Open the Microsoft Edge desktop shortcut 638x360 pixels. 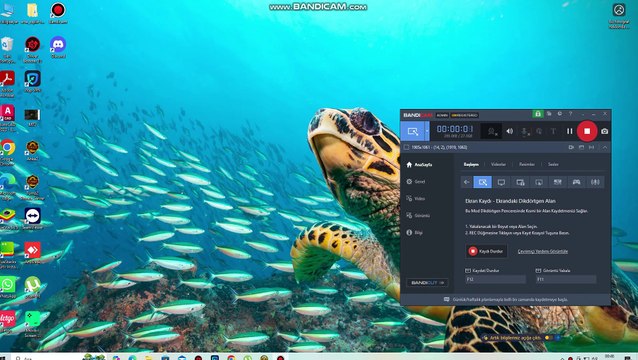7,186
